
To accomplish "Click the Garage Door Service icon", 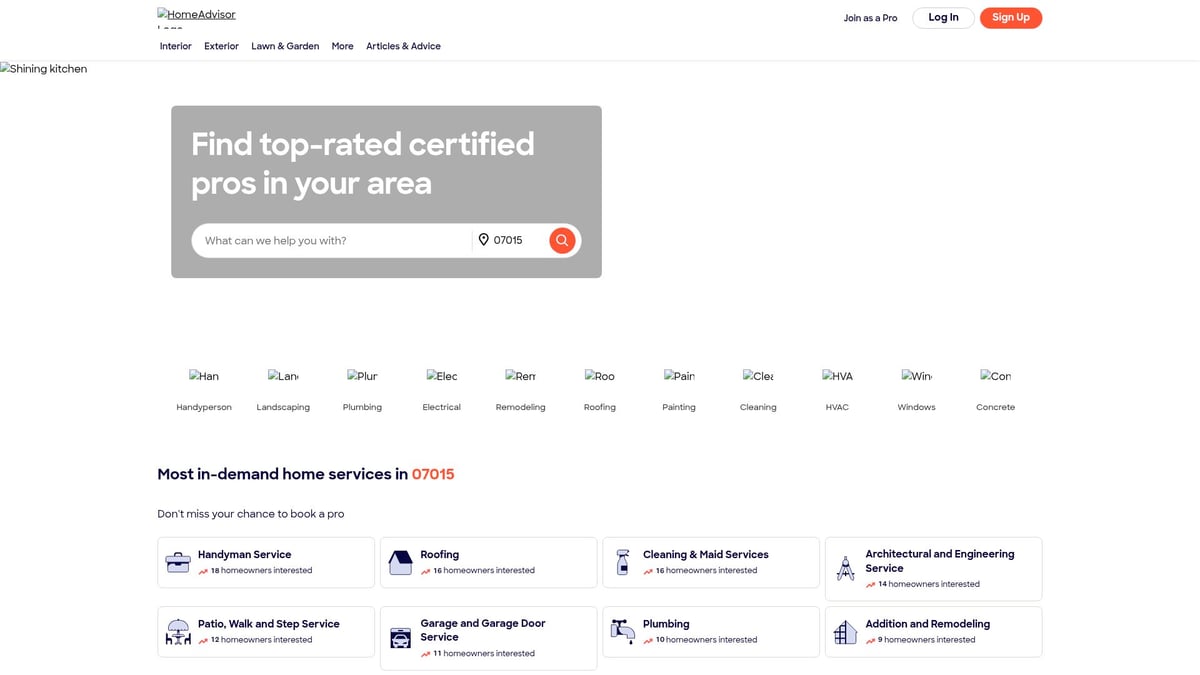I will point(400,638).
